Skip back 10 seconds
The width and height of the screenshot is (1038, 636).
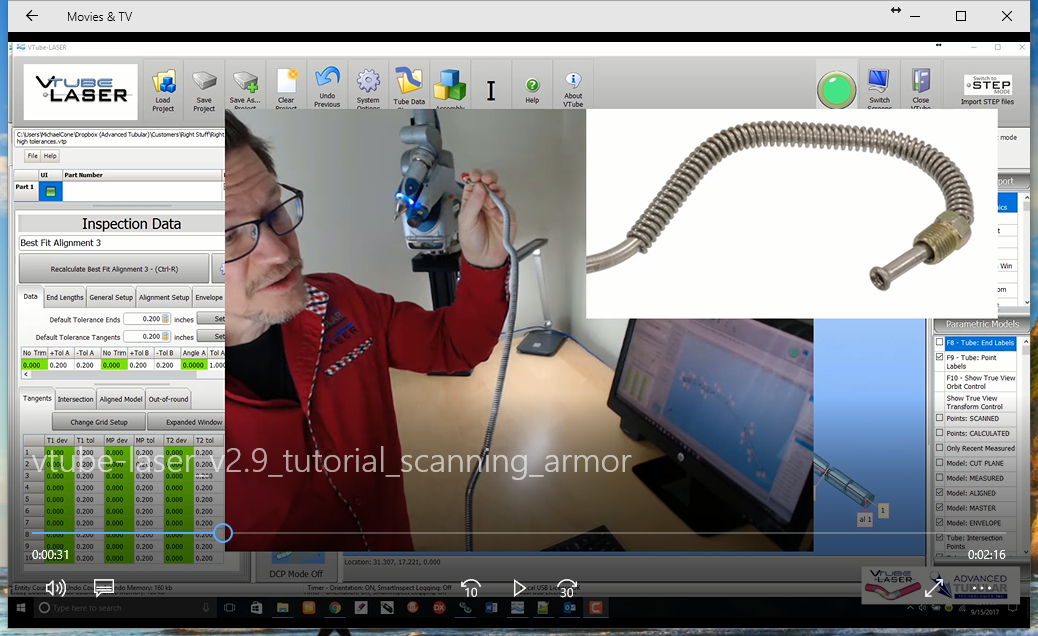[471, 588]
